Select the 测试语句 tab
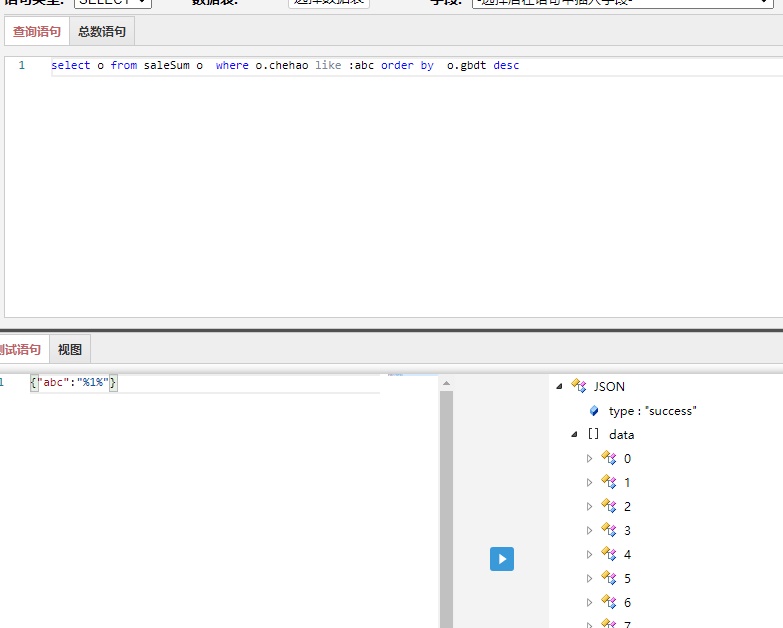783x628 pixels. pos(22,349)
